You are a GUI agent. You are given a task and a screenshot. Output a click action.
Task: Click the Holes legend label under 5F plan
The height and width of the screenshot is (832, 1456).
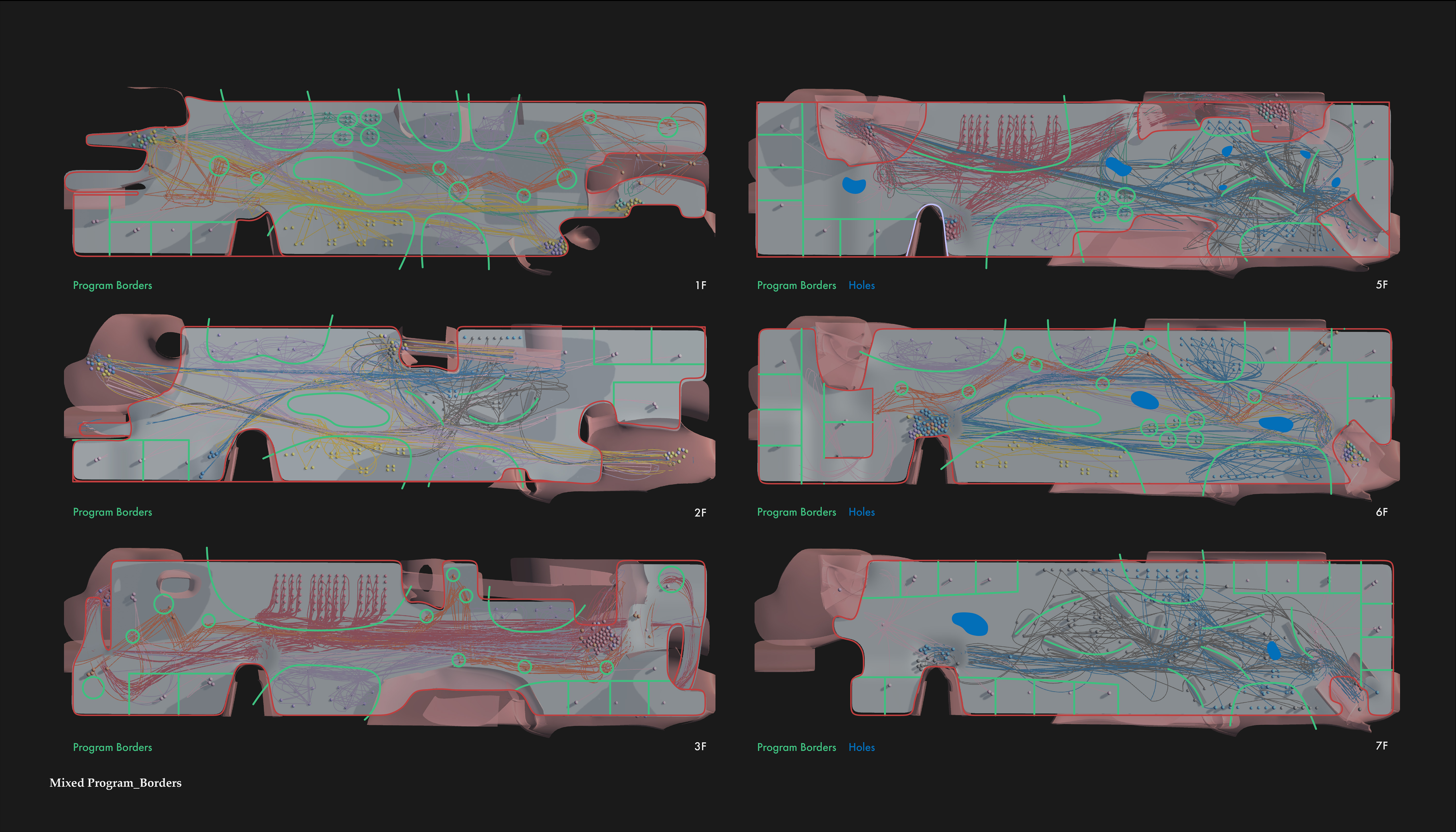[861, 285]
